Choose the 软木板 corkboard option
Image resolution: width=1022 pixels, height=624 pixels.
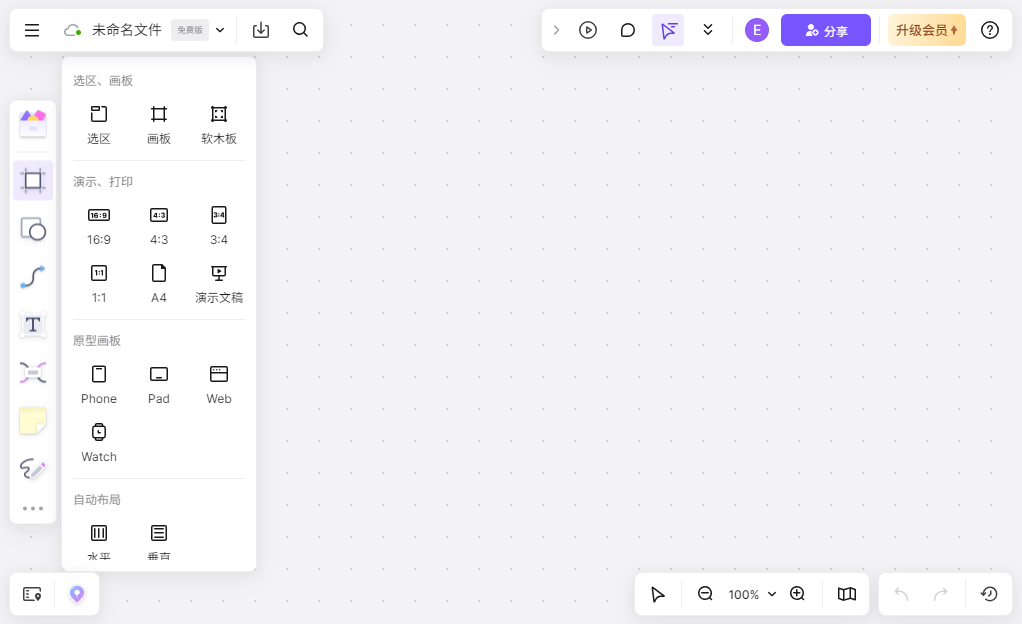[x=219, y=125]
